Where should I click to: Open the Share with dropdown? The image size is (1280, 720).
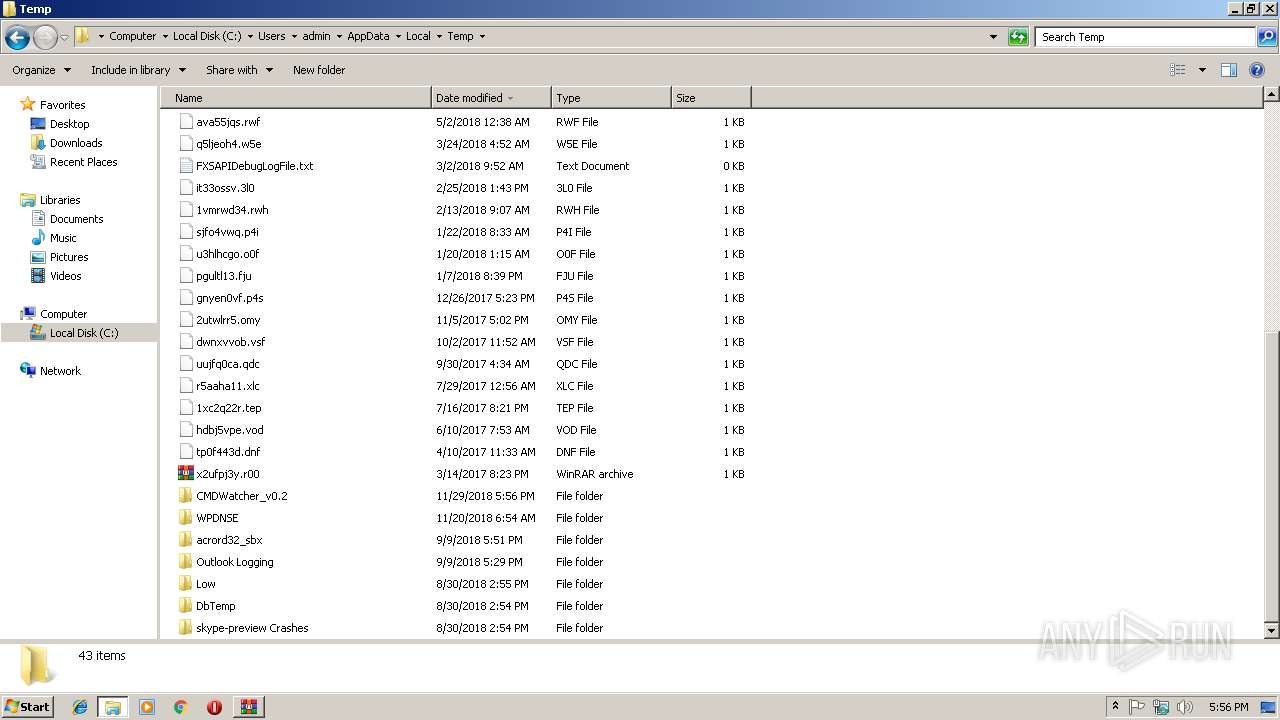239,70
